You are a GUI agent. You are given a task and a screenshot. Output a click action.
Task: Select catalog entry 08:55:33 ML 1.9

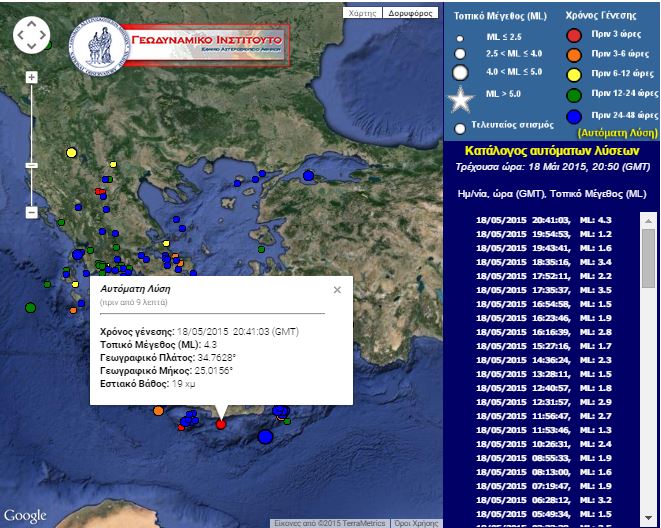[x=544, y=458]
